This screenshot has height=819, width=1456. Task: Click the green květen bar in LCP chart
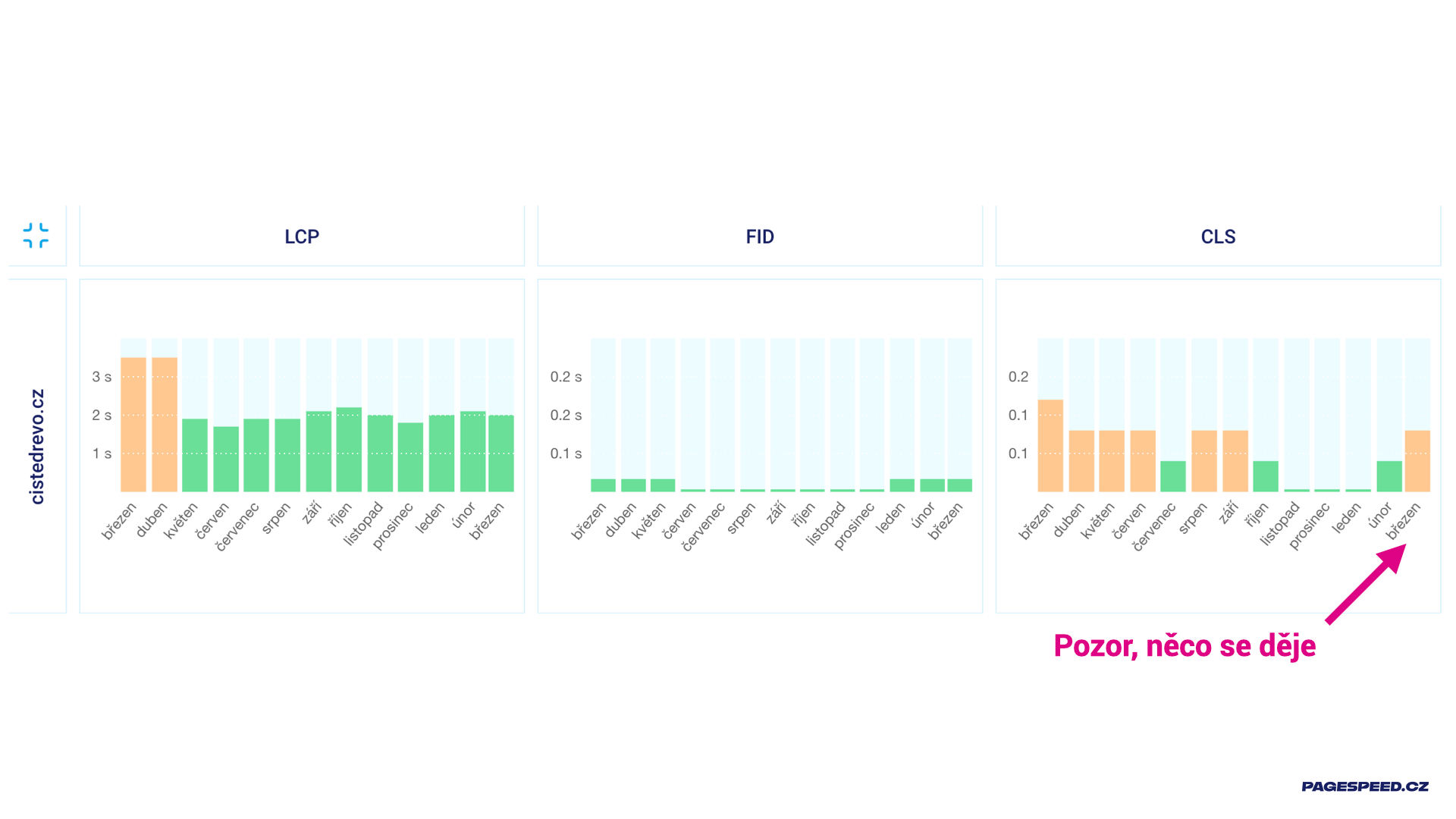(195, 455)
